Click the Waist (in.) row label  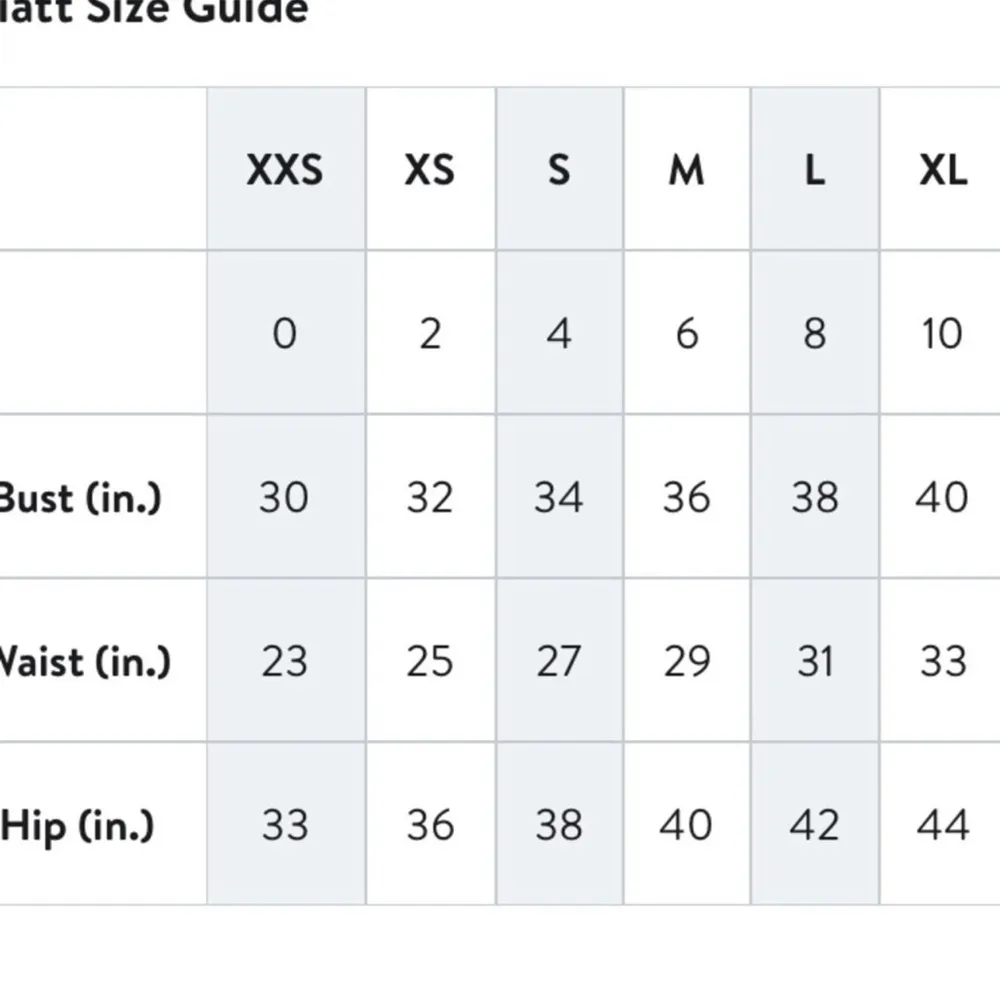click(85, 661)
